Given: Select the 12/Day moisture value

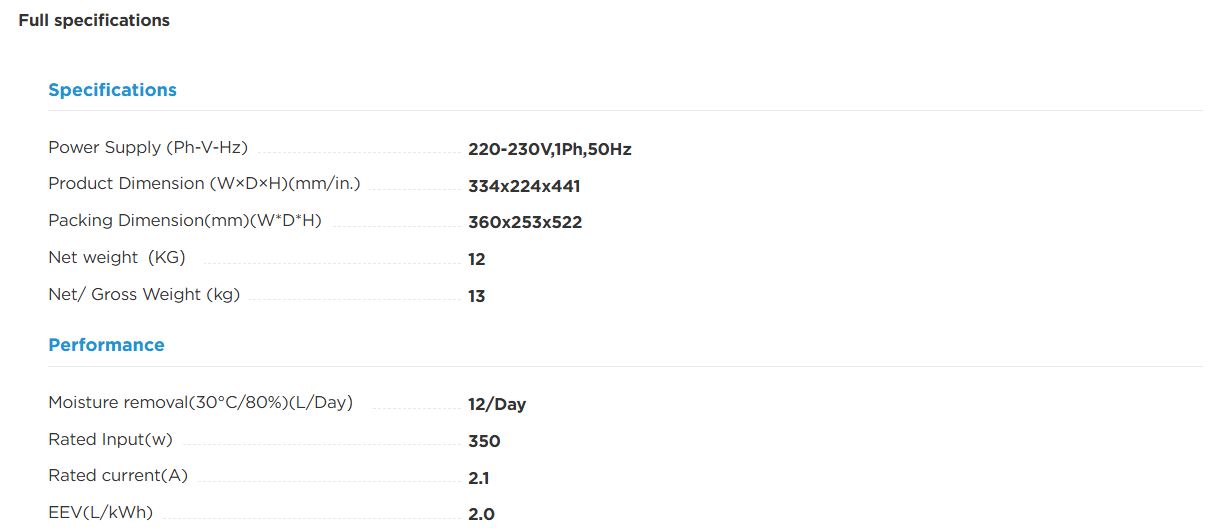Looking at the screenshot, I should coord(497,405).
